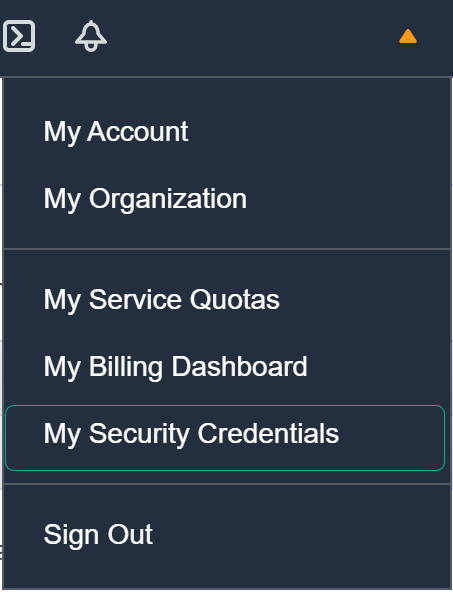
Task: Select My Account from the menu
Action: pyautogui.click(x=116, y=132)
